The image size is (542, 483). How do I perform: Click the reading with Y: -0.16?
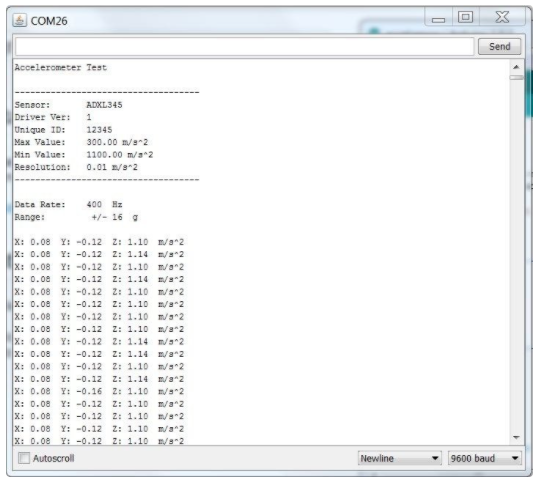click(x=99, y=391)
